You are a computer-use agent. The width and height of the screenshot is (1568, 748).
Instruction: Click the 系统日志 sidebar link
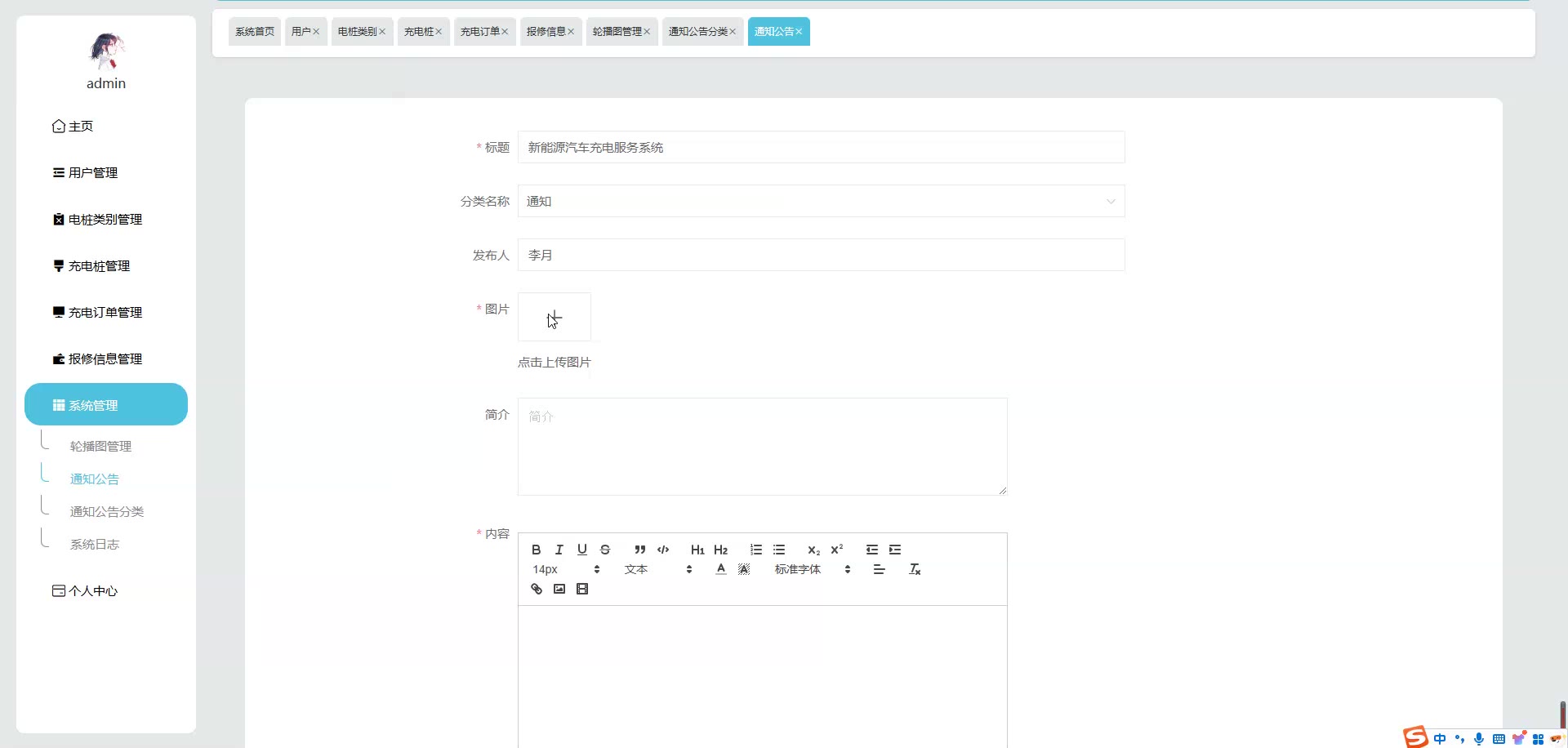(x=95, y=545)
